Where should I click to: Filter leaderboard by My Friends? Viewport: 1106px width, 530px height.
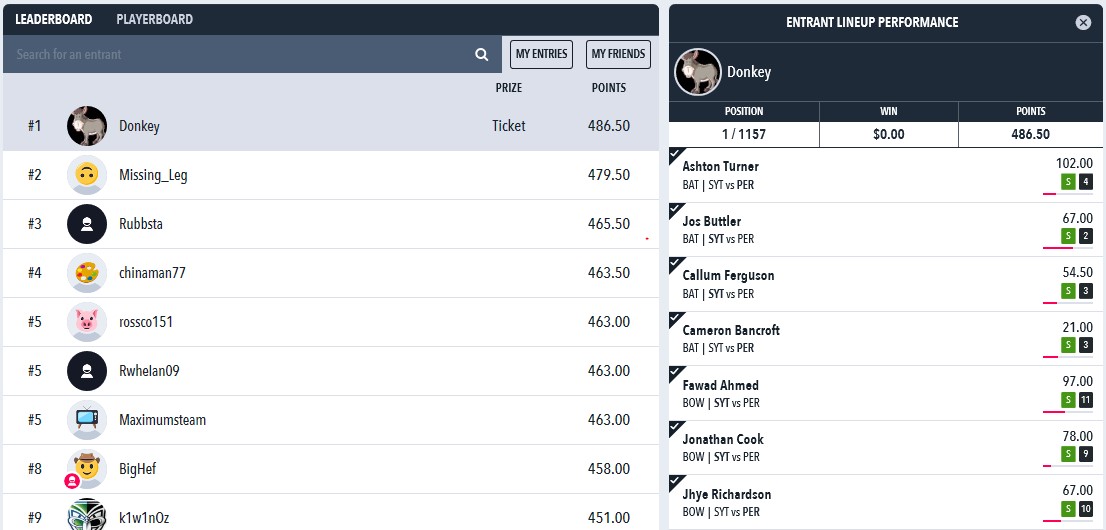tap(618, 54)
